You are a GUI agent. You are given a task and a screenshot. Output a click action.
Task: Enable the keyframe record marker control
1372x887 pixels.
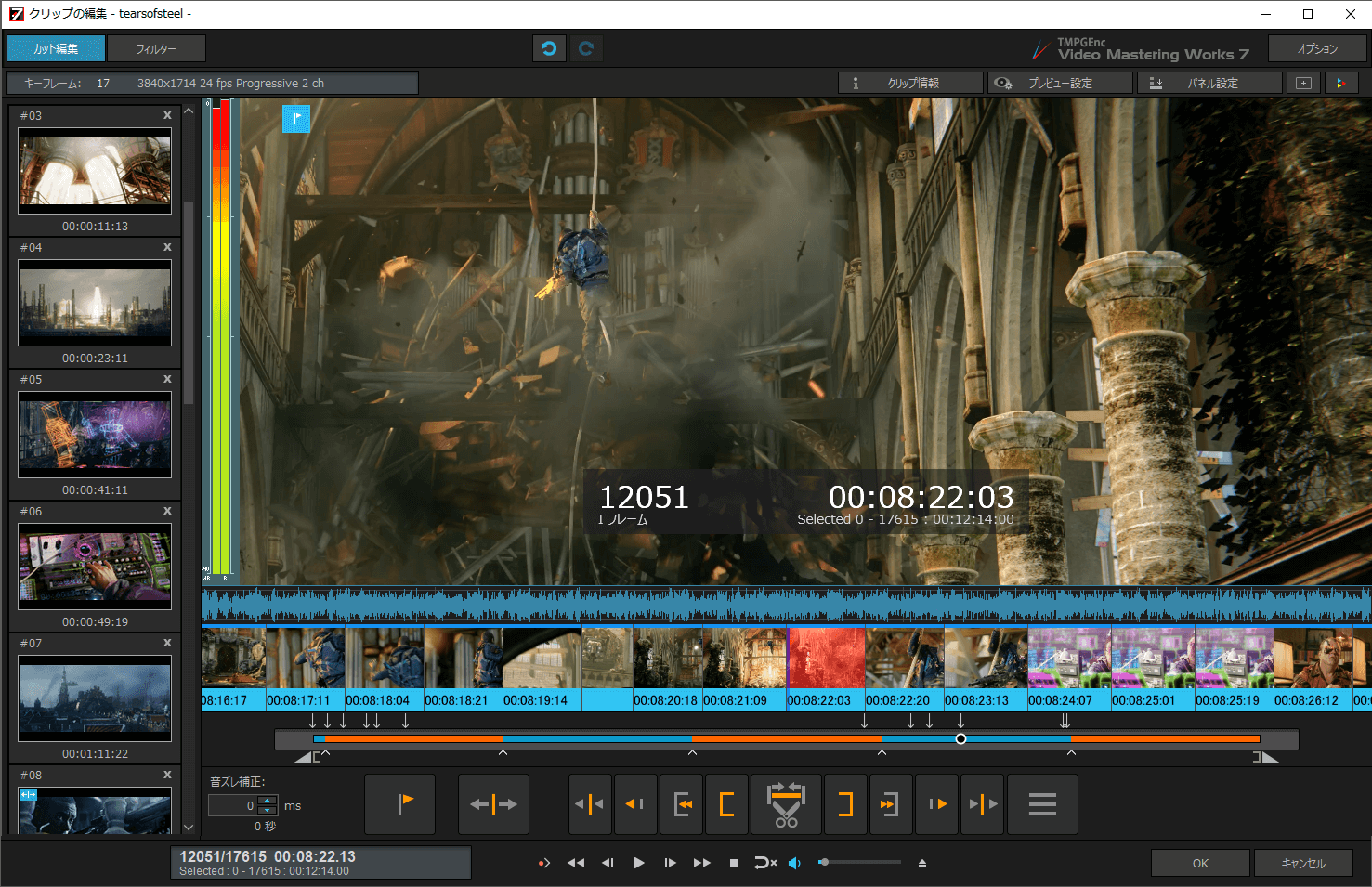point(544,863)
